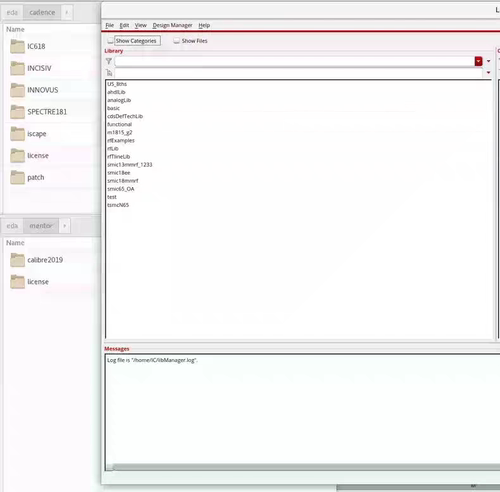Open the INNOVUS folder icon
500x492 pixels.
point(17,90)
